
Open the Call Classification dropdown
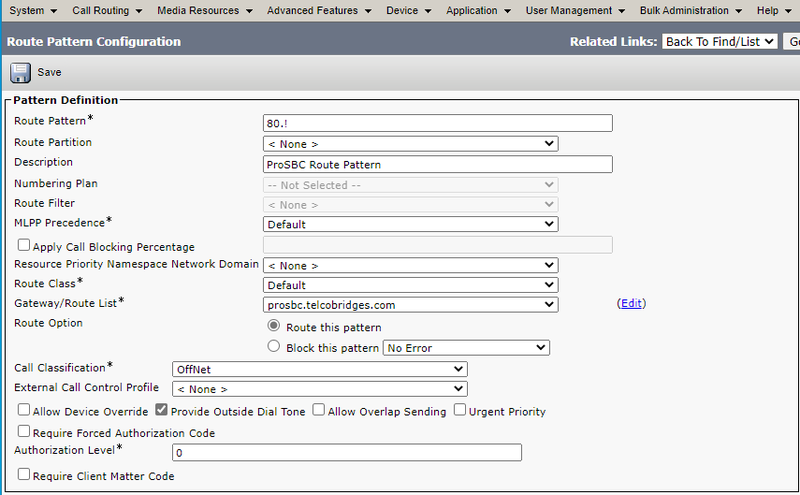[319, 369]
